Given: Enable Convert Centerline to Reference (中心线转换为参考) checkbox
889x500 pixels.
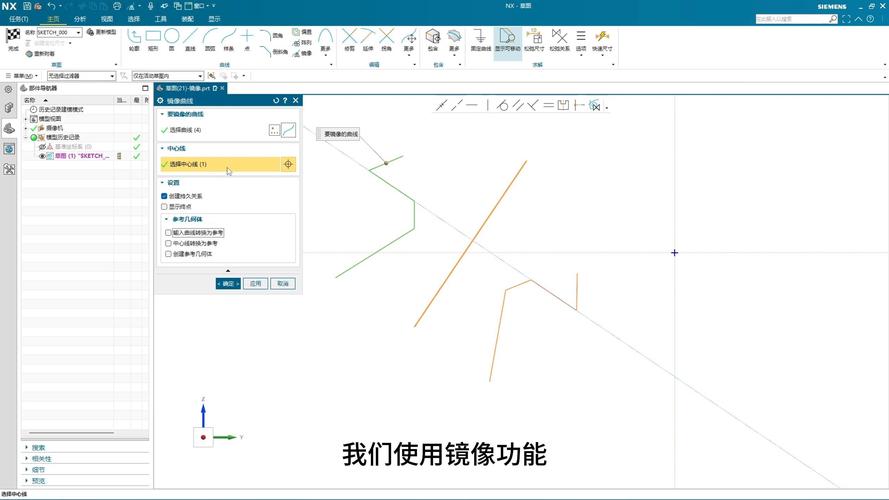Looking at the screenshot, I should (x=168, y=243).
